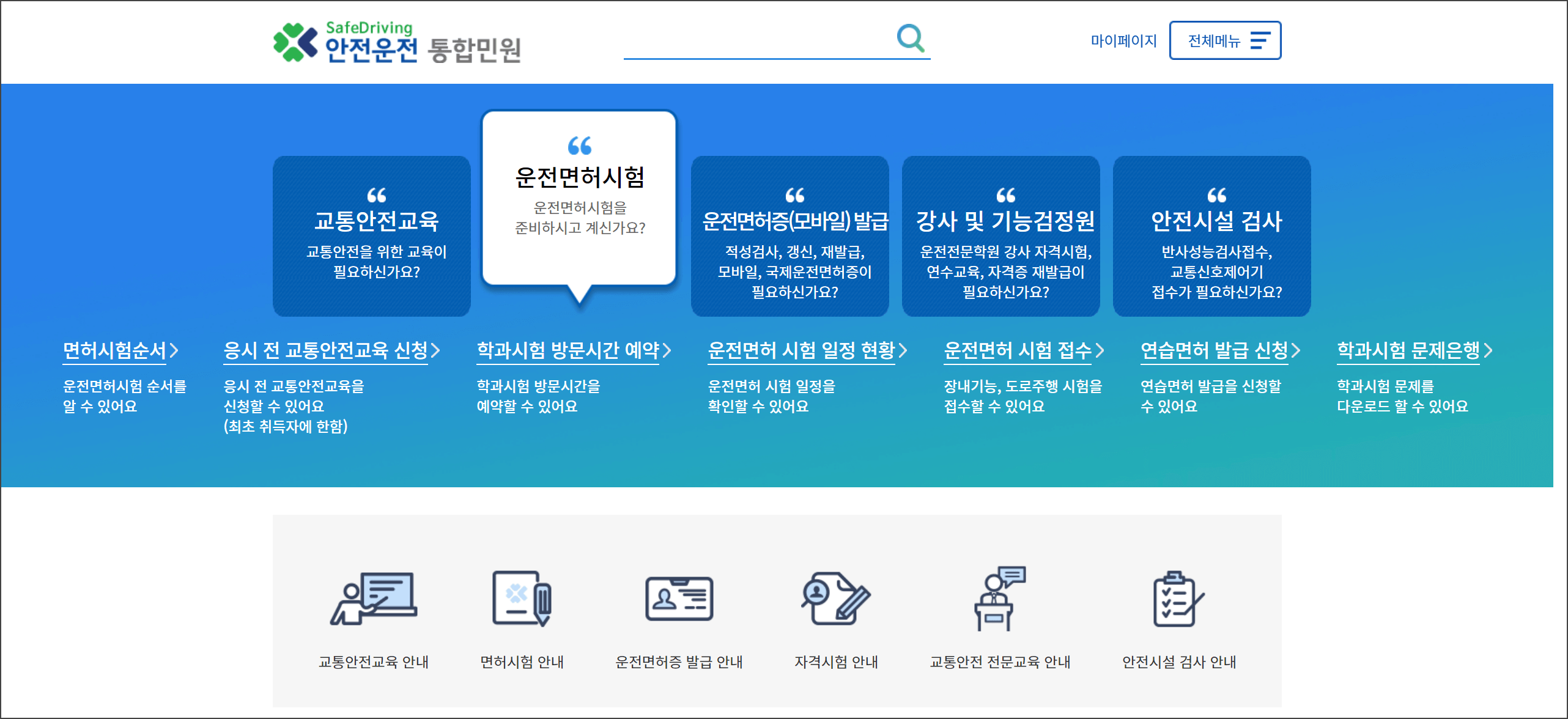Open 안전시설 검사 안내 label
Image resolution: width=1568 pixels, height=719 pixels.
click(x=1179, y=662)
